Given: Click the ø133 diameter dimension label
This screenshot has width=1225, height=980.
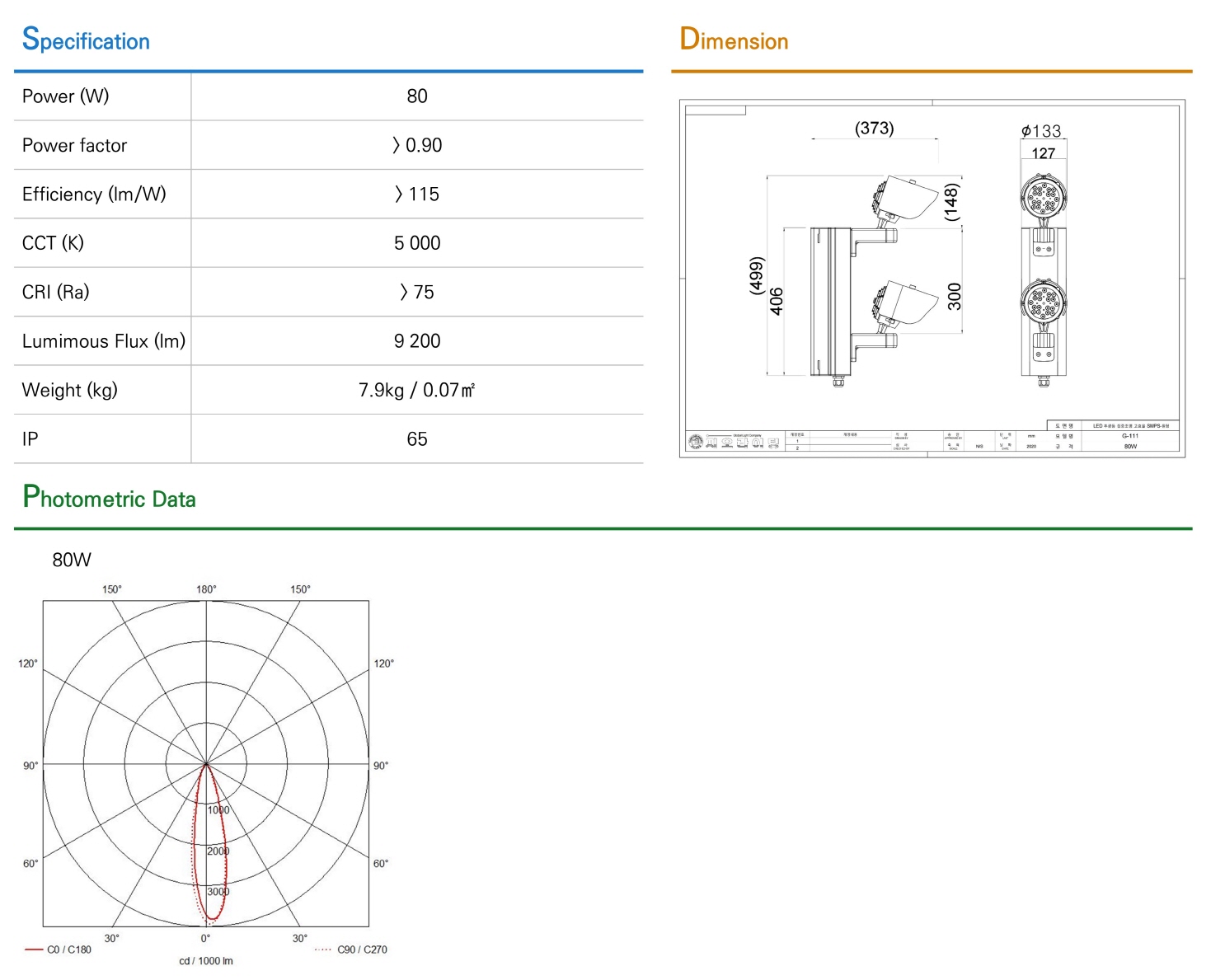Looking at the screenshot, I should [x=1042, y=131].
